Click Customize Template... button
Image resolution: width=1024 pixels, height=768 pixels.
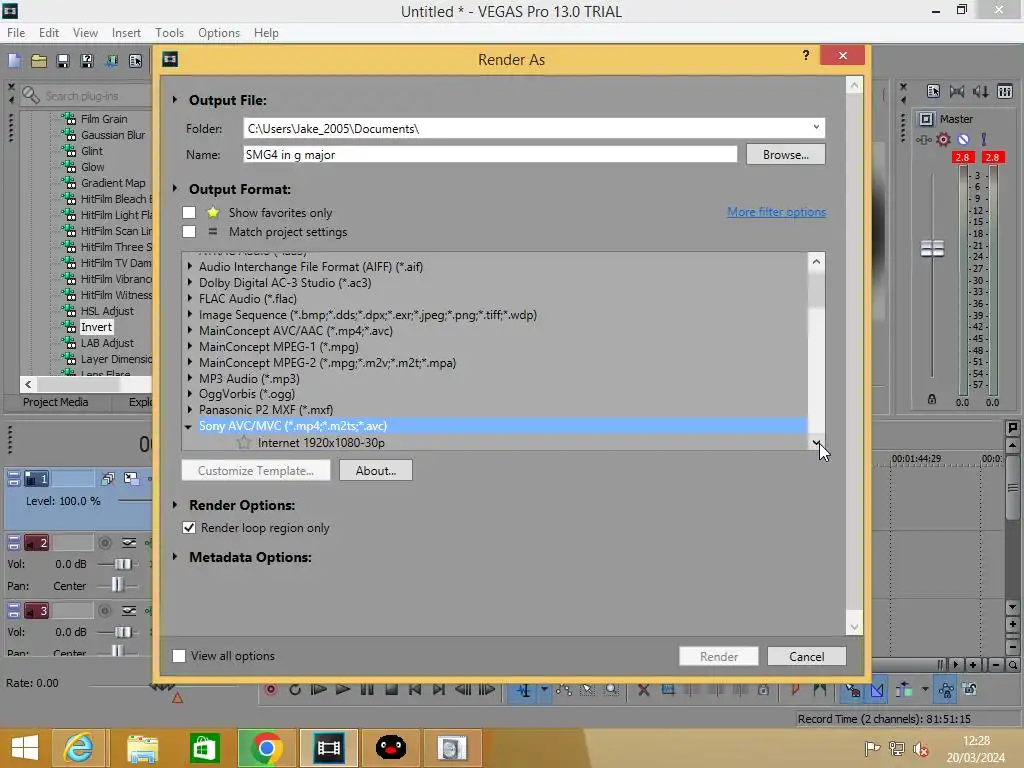255,470
